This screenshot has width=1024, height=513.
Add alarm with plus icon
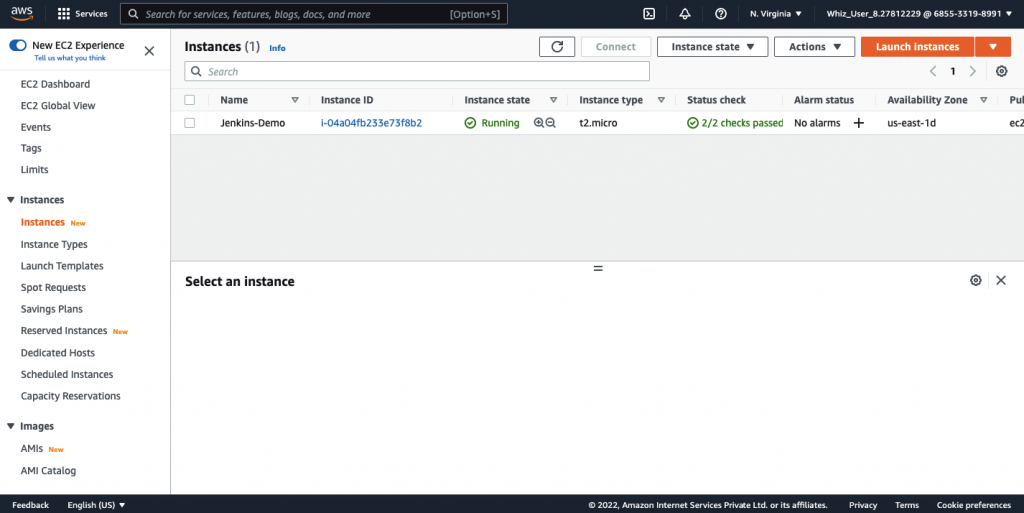tap(858, 123)
